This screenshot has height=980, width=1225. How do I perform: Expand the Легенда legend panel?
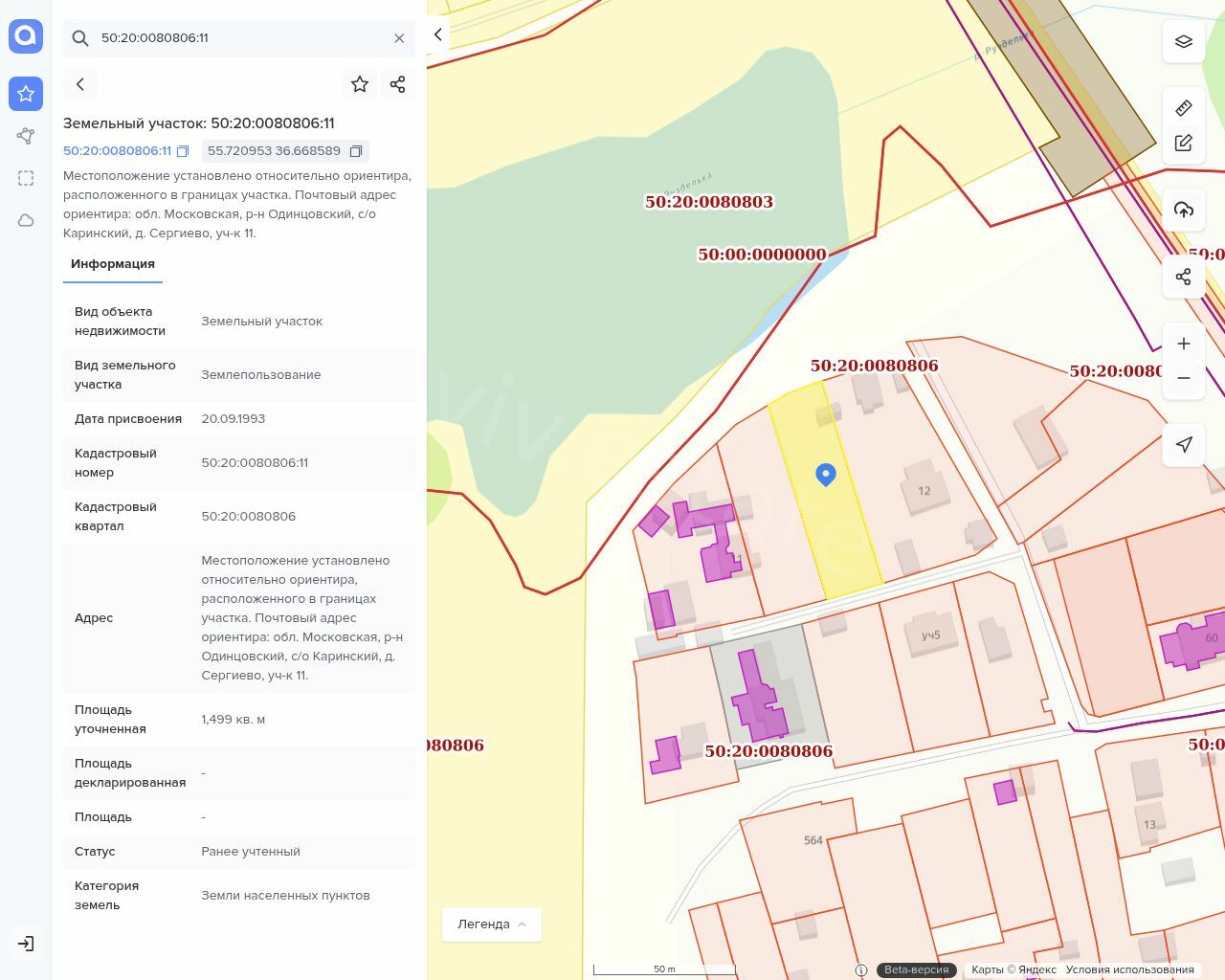[491, 924]
